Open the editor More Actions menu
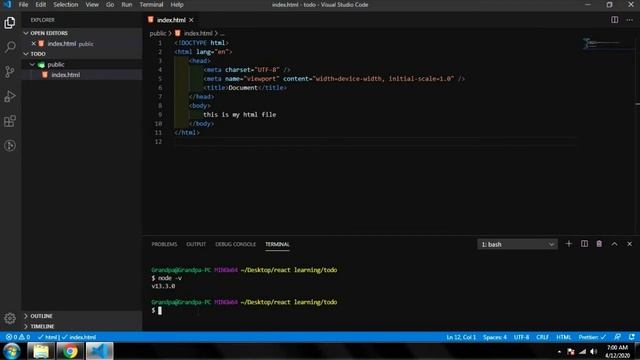Image resolution: width=640 pixels, height=360 pixels. point(629,20)
